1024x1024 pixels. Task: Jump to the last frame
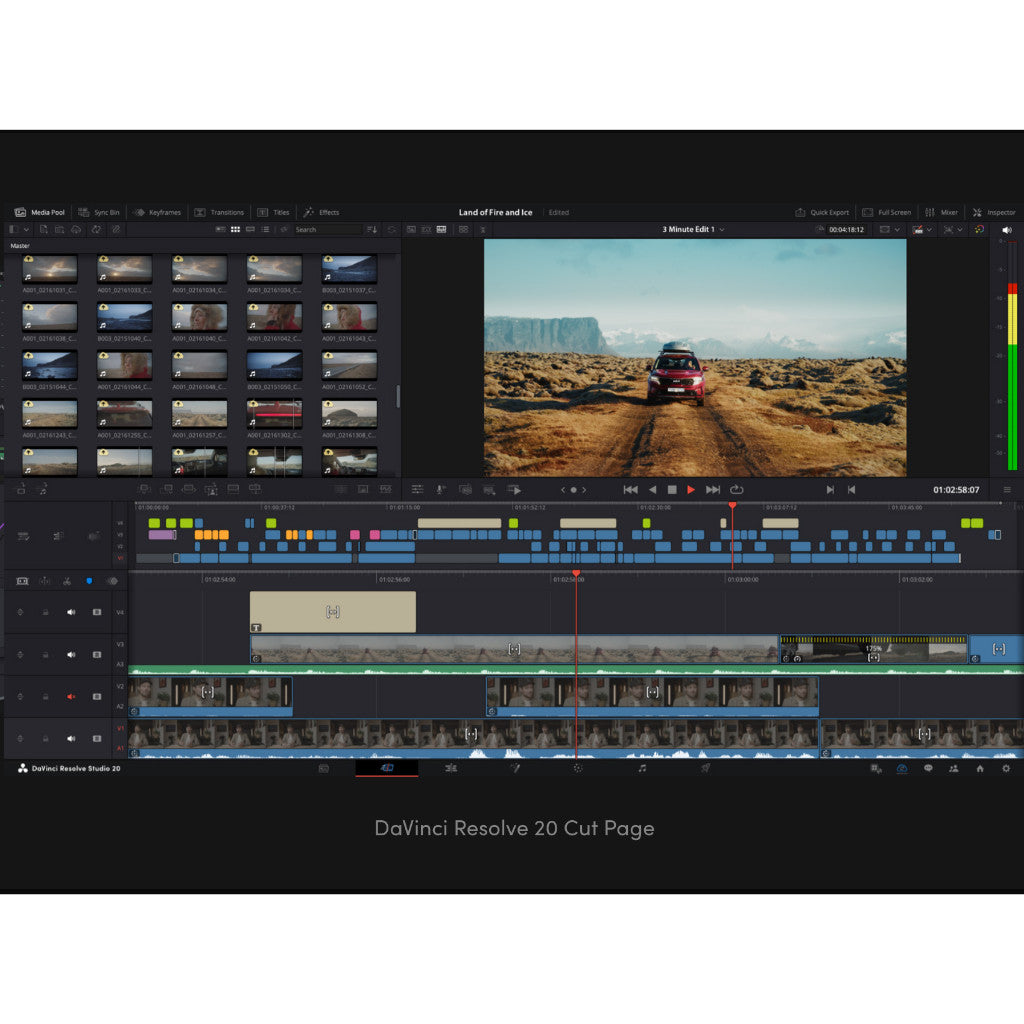coord(712,489)
